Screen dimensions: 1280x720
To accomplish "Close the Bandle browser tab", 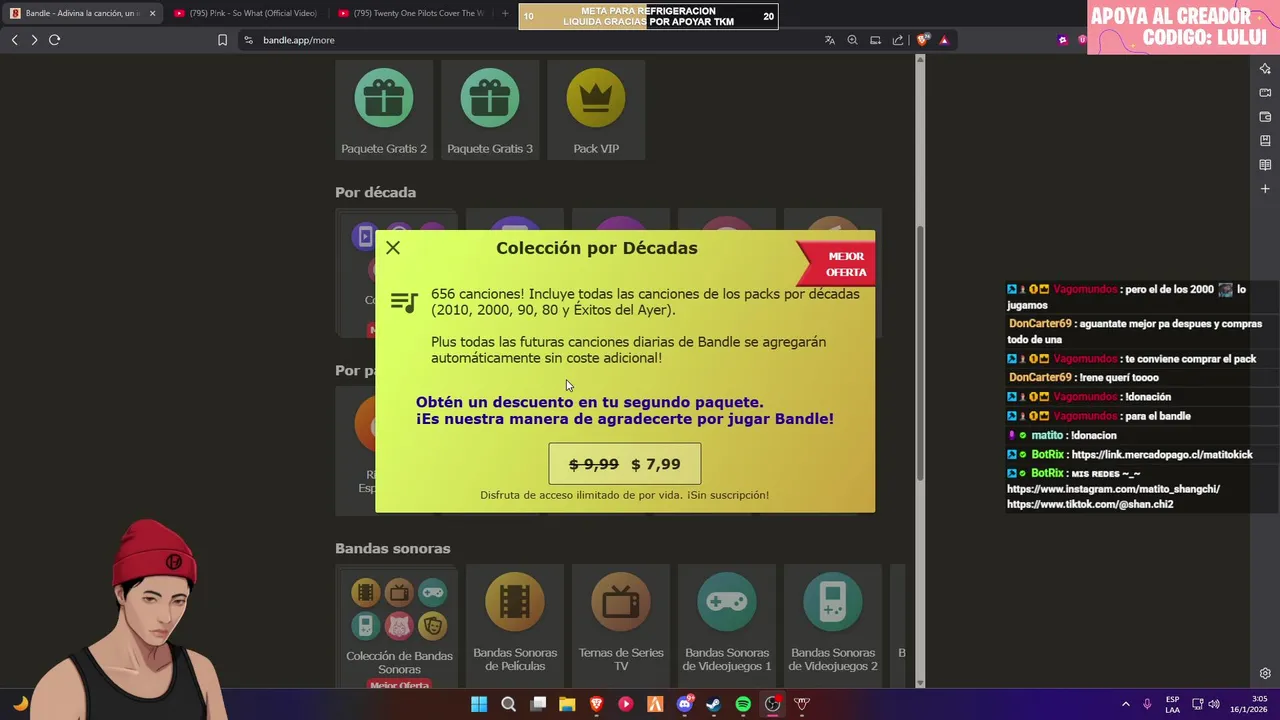I will 152,13.
